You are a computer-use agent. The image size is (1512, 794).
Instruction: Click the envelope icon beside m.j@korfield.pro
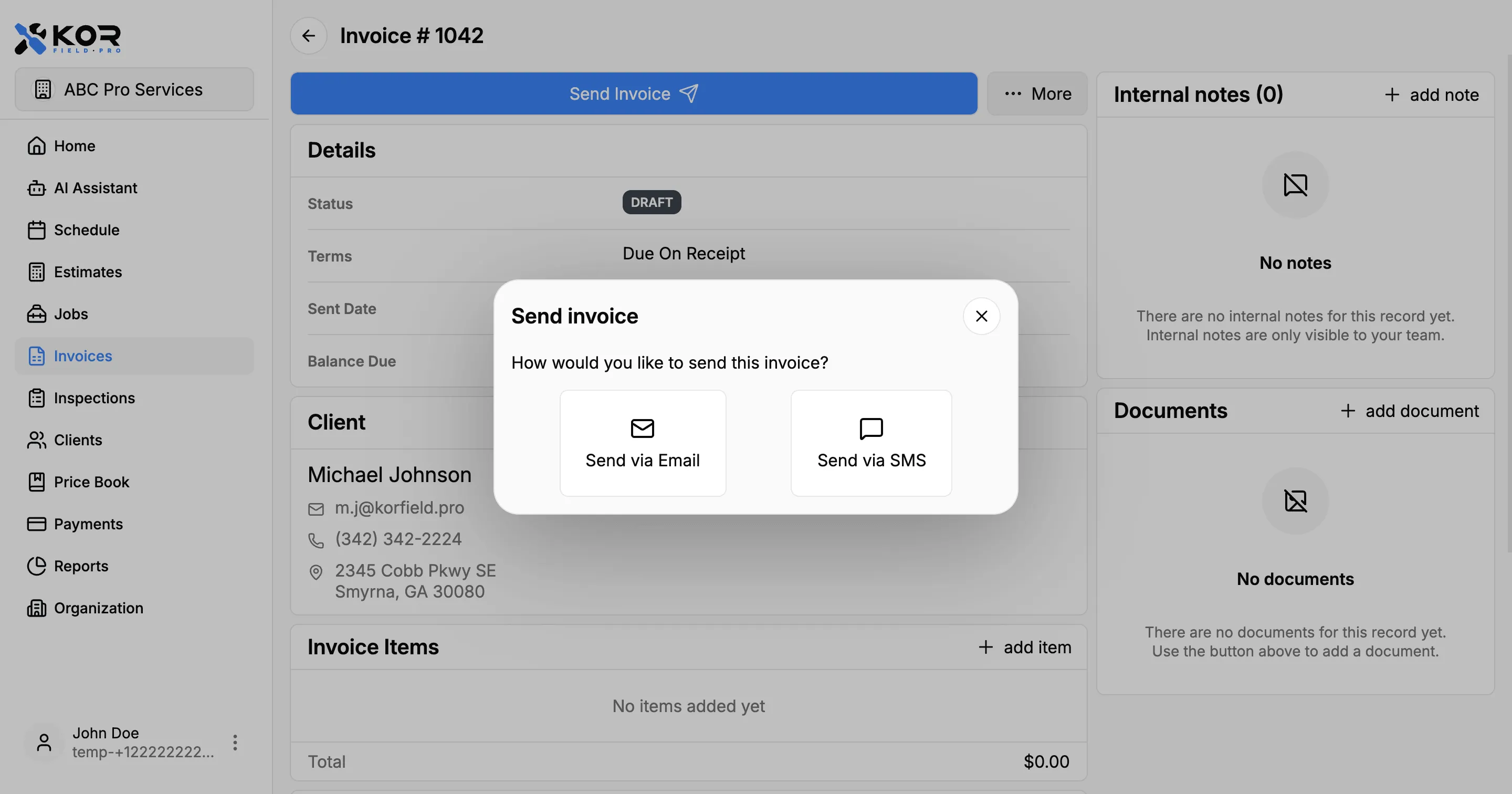(317, 508)
